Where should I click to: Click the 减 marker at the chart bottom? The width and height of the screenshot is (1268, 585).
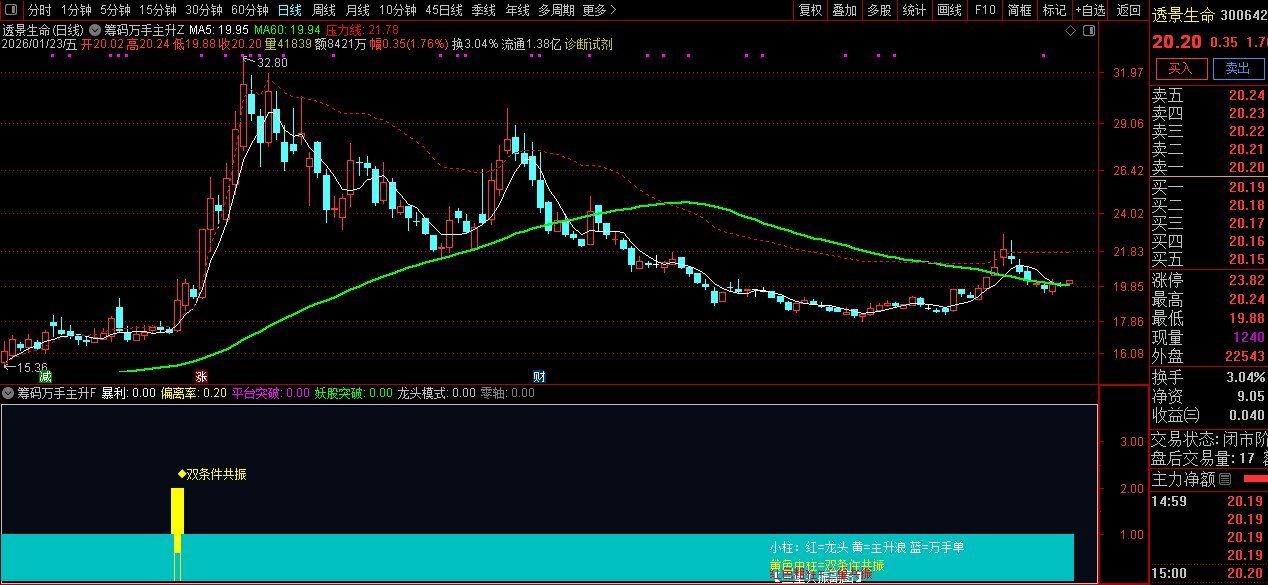45,377
